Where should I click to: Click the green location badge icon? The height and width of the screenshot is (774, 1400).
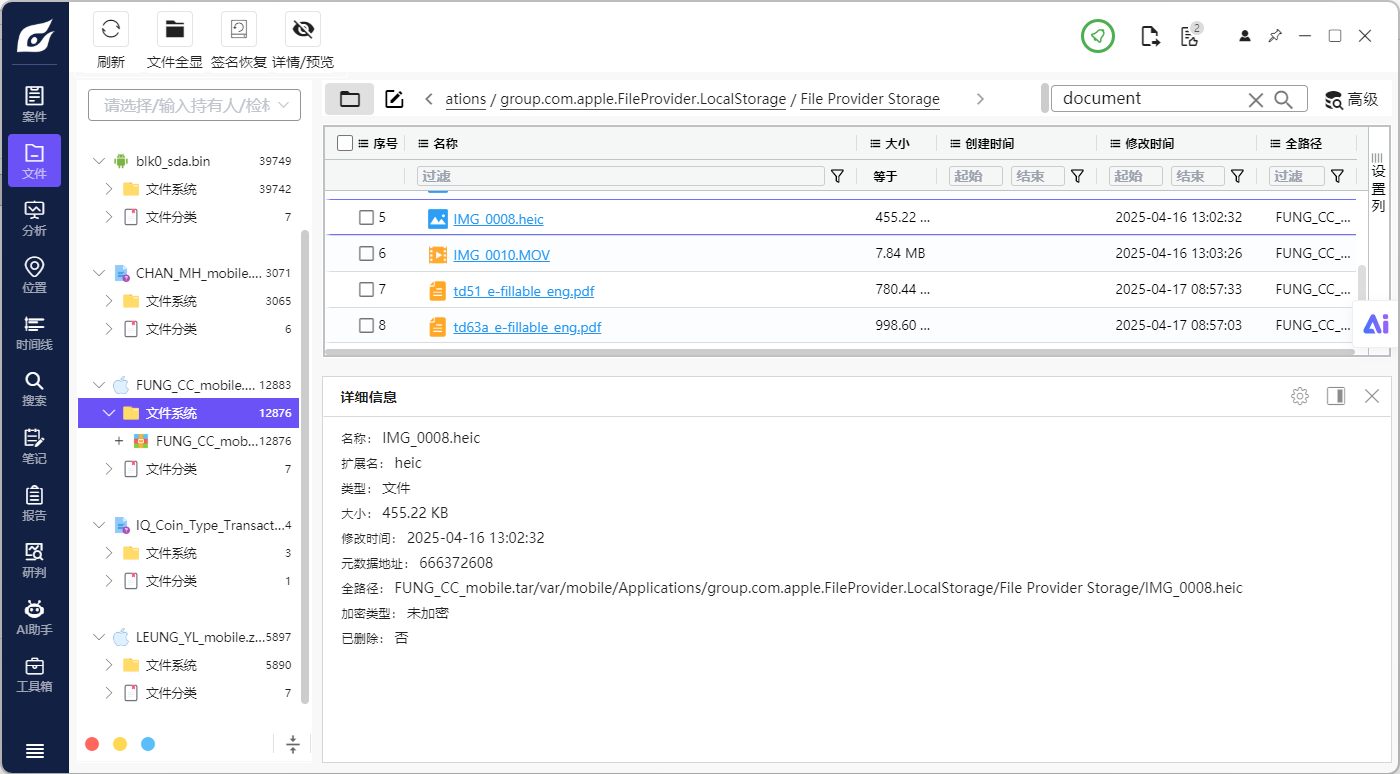pyautogui.click(x=1098, y=36)
